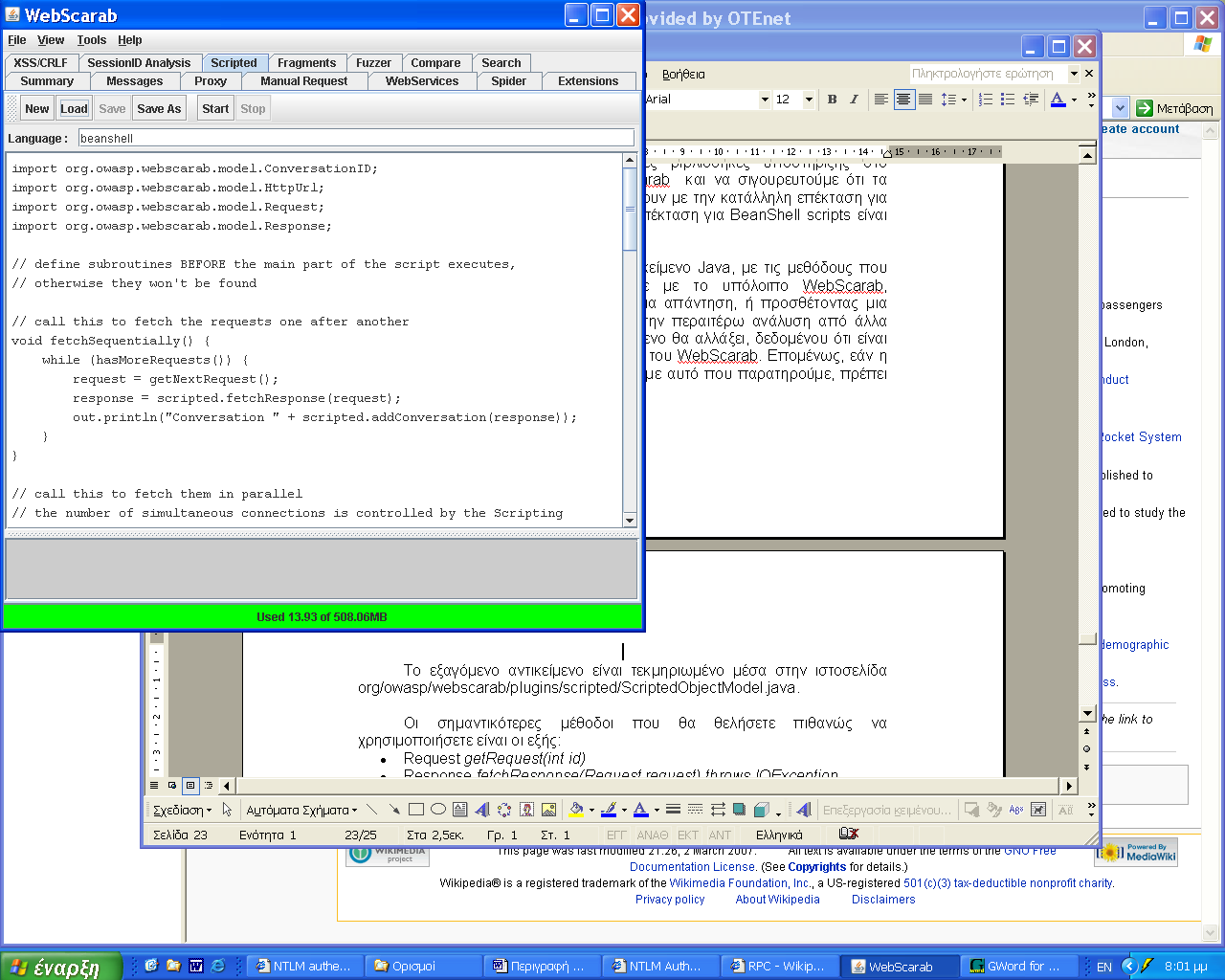Viewport: 1225px width, 980px height.
Task: Apply Line Color in drawing toolbar
Action: click(608, 810)
